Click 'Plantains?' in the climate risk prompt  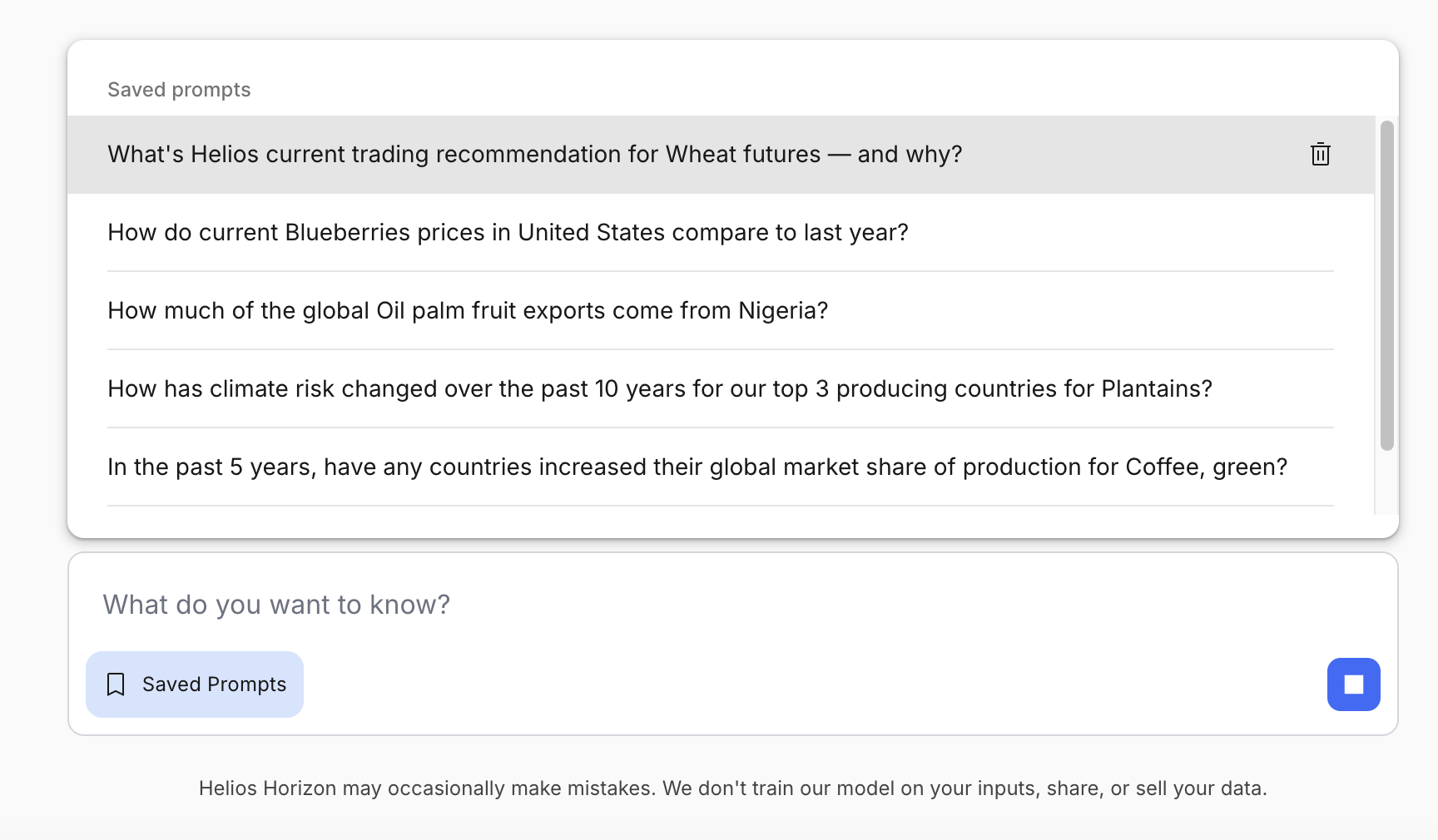1156,389
